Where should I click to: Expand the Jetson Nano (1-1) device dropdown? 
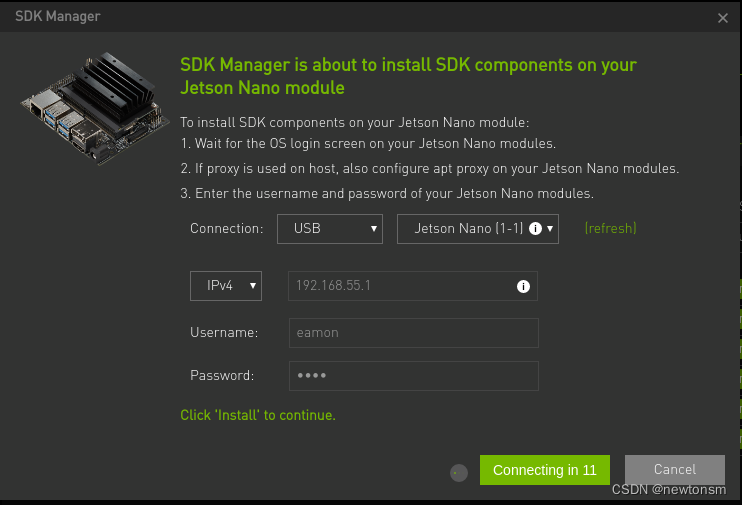coord(477,229)
